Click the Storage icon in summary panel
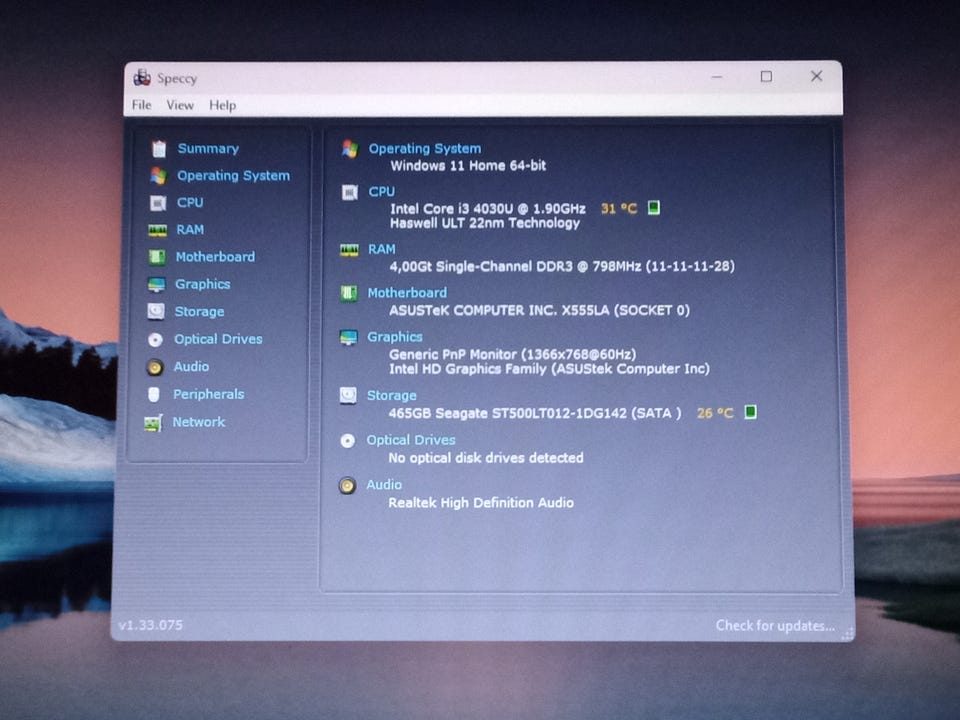 point(348,396)
